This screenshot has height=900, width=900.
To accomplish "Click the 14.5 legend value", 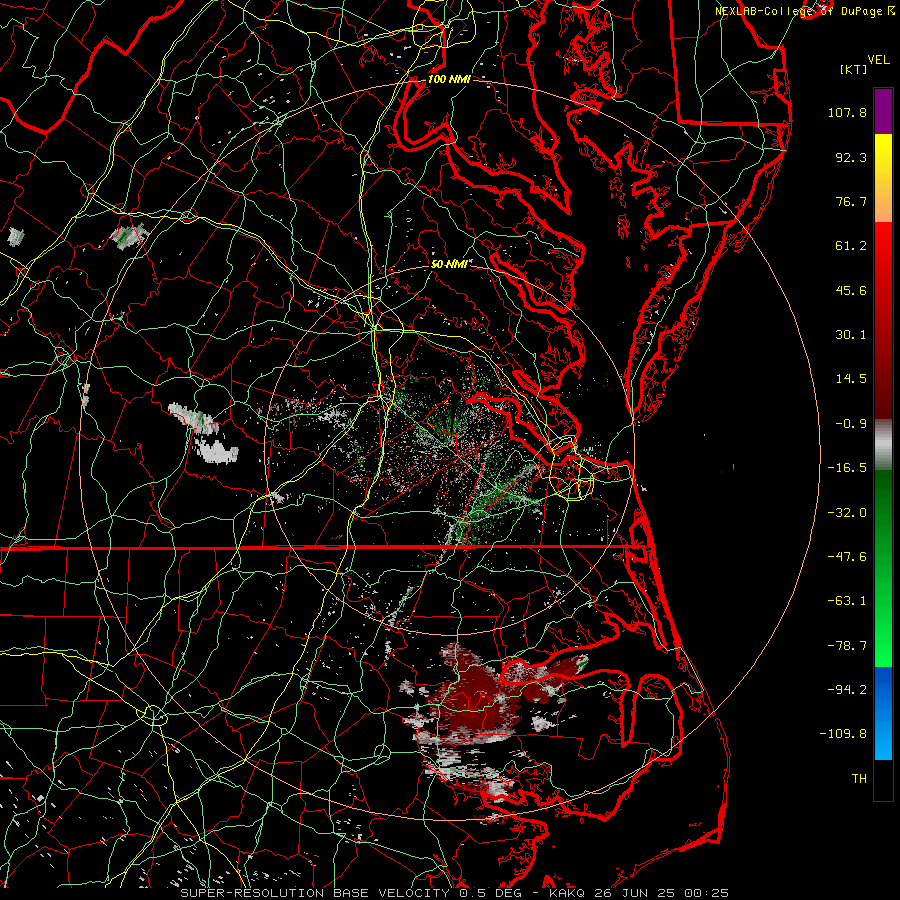I will 851,379.
